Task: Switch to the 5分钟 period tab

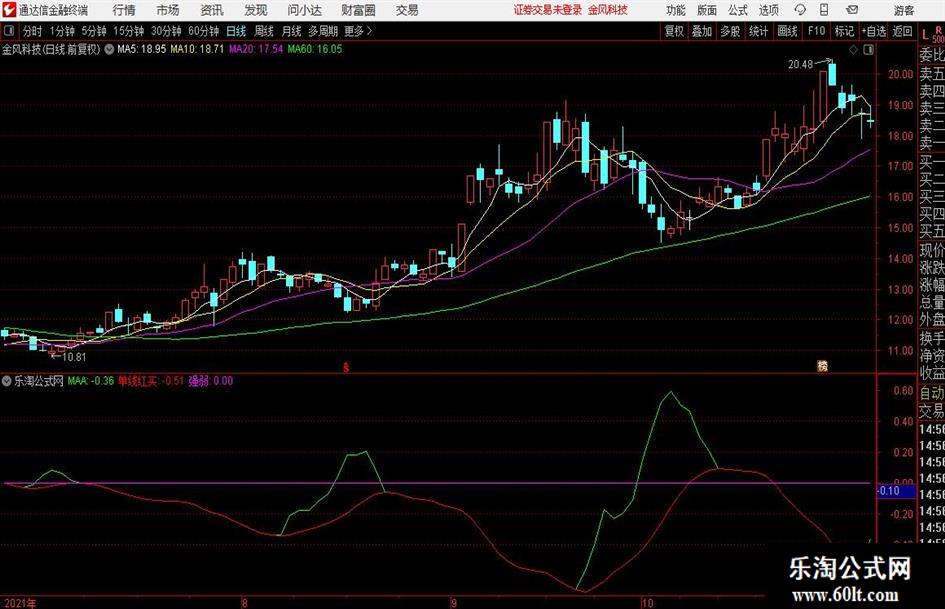Action: point(94,31)
